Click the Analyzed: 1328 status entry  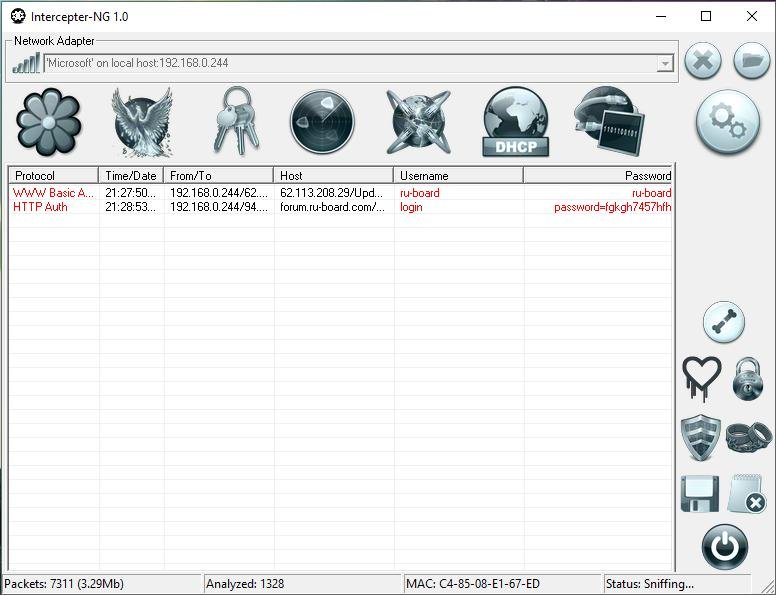(303, 584)
